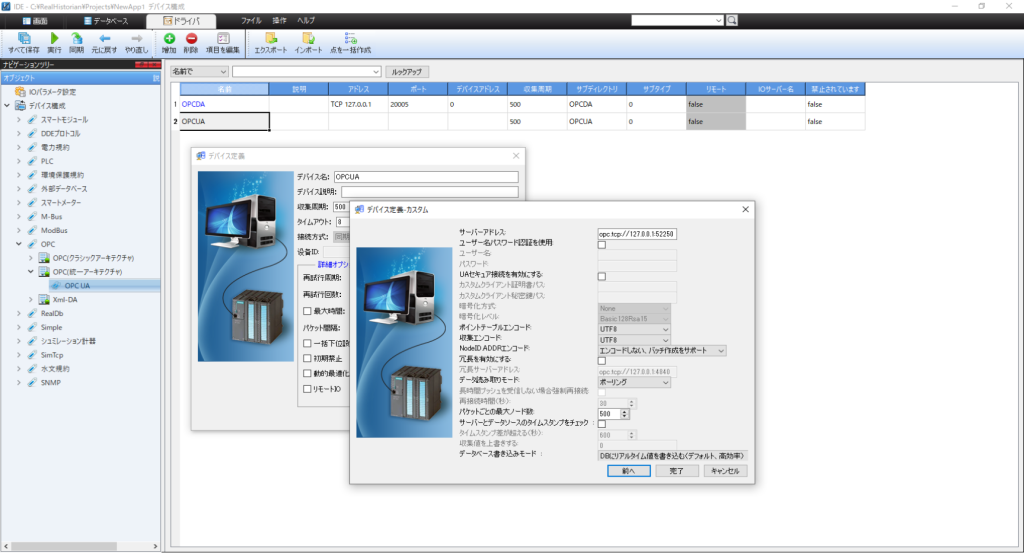Viewport: 1024px width, 553px height.
Task: Click the 同期 sync toolbar icon
Action: [77, 38]
